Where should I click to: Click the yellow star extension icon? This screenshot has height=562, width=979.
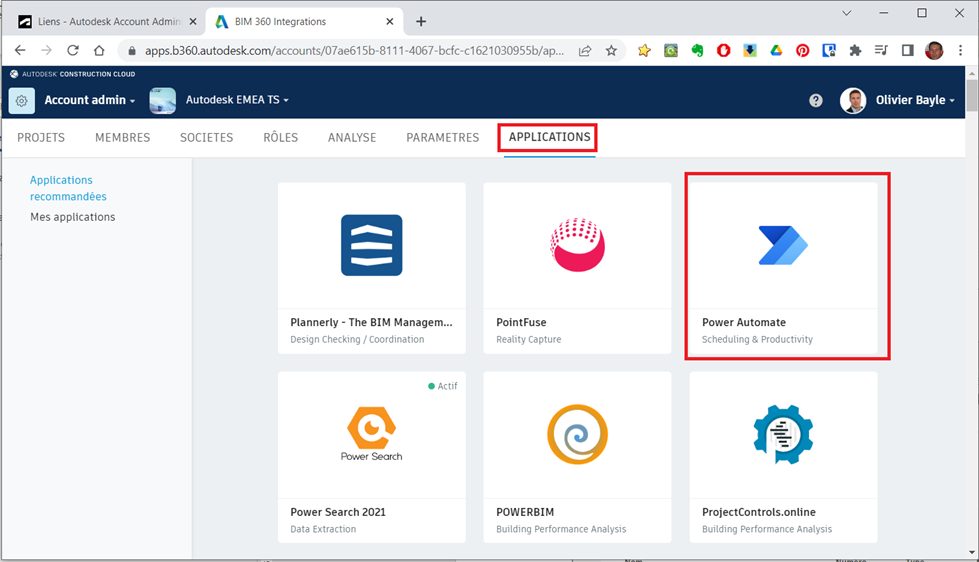644,51
